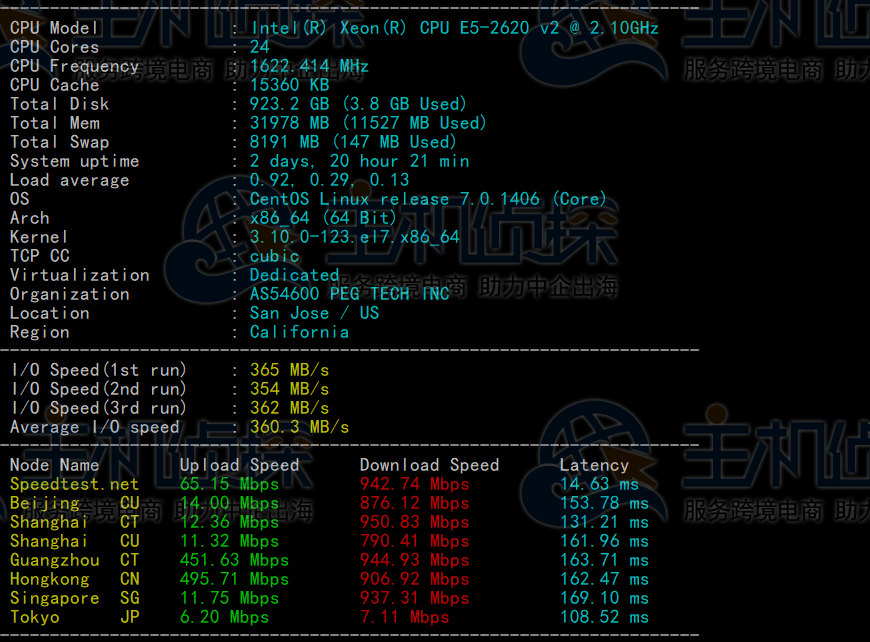Select the Speedtest.net node row
The height and width of the screenshot is (642, 870).
pyautogui.click(x=74, y=484)
